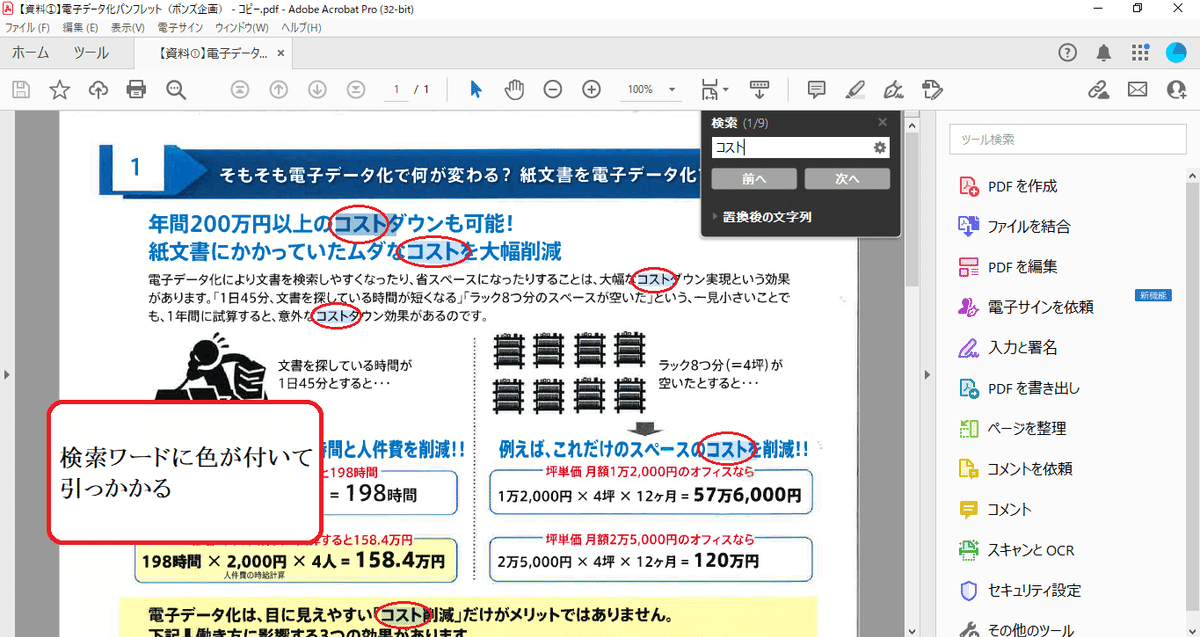Share a link to file icon
The width and height of the screenshot is (1200, 637).
coord(1098,90)
